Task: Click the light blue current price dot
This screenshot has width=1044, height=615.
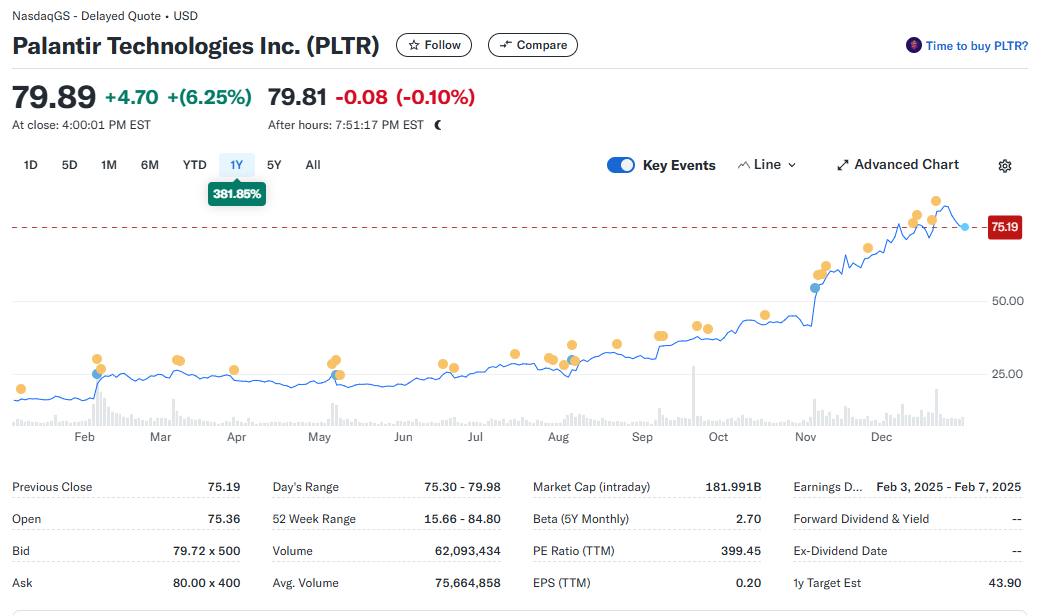Action: pyautogui.click(x=965, y=227)
